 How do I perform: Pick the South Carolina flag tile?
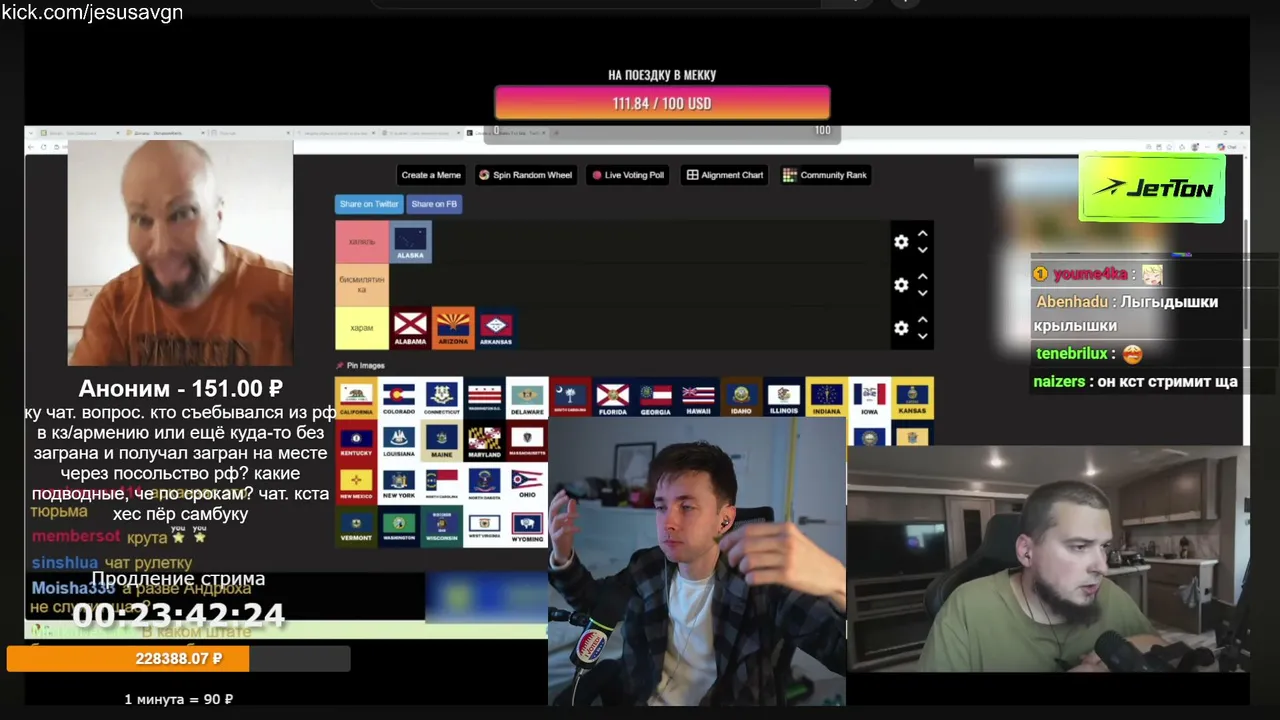570,398
